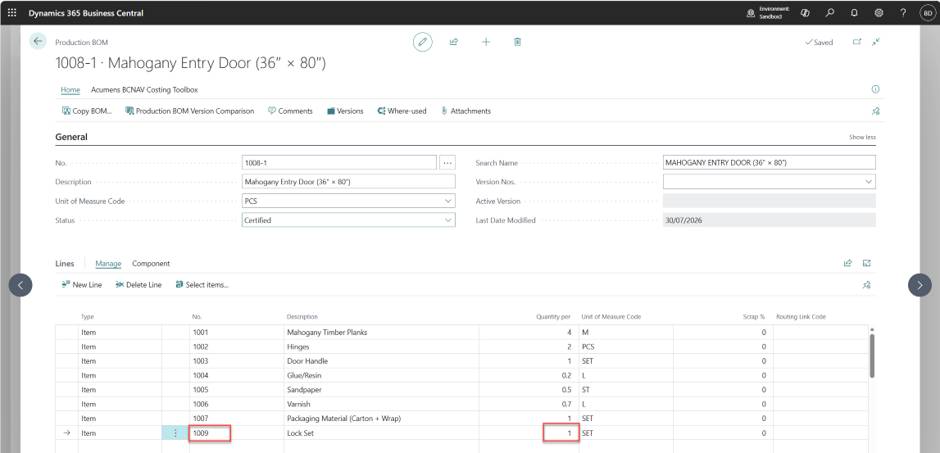
Task: Select the Sandpaper description cell
Action: coord(381,389)
